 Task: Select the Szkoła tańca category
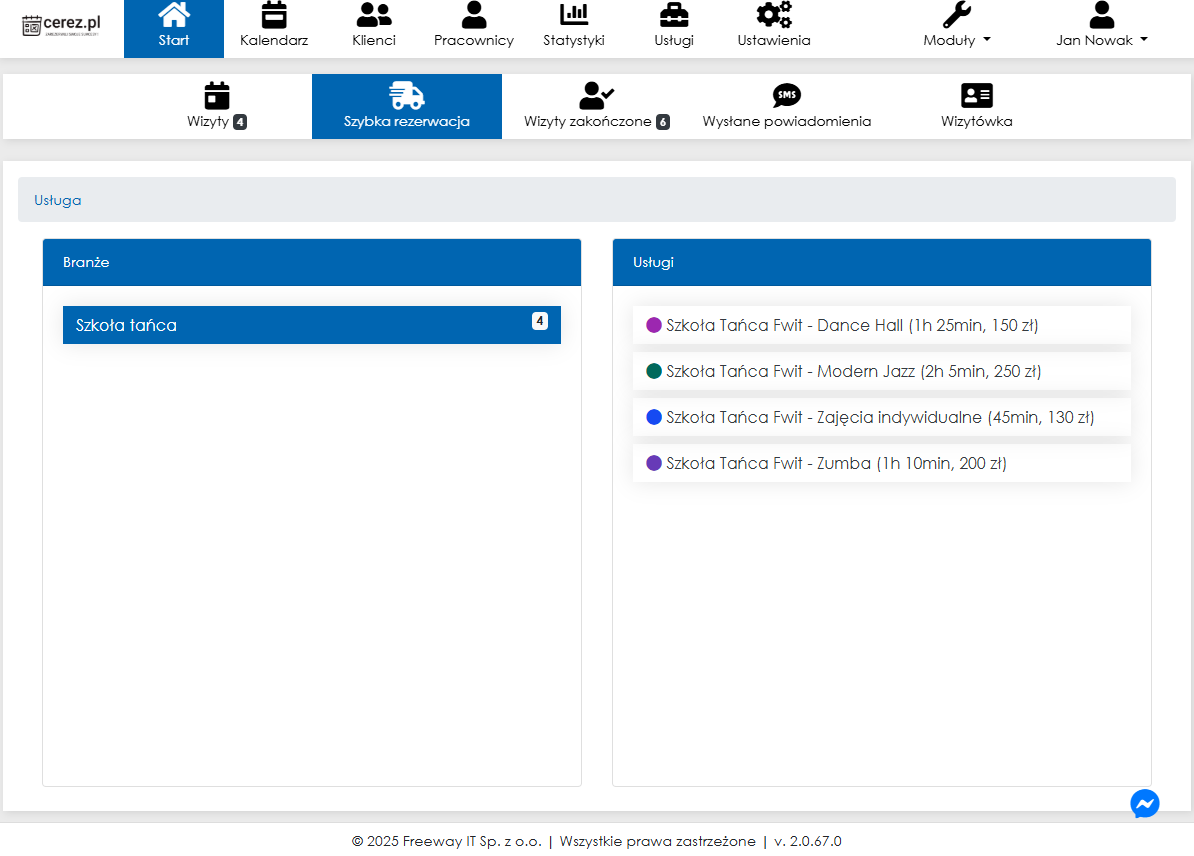[x=311, y=325]
